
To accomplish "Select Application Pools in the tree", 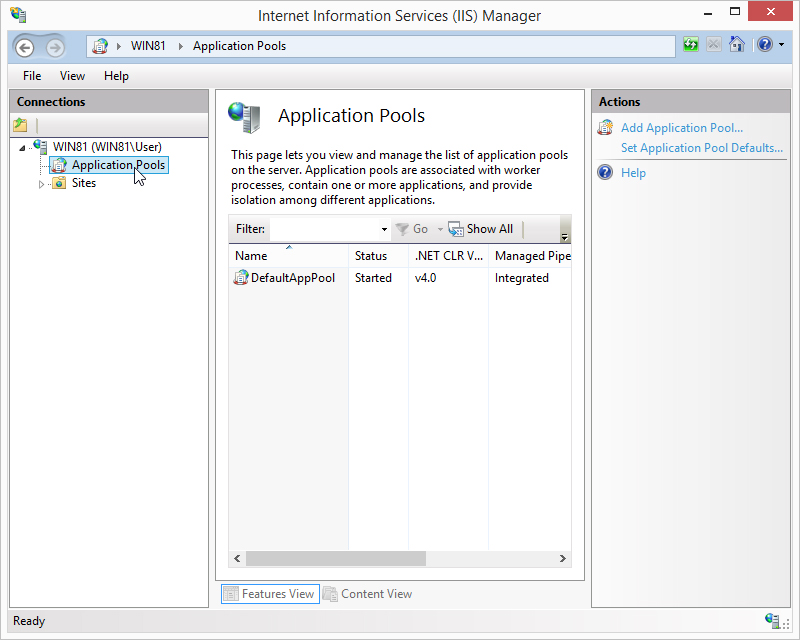I will point(118,165).
